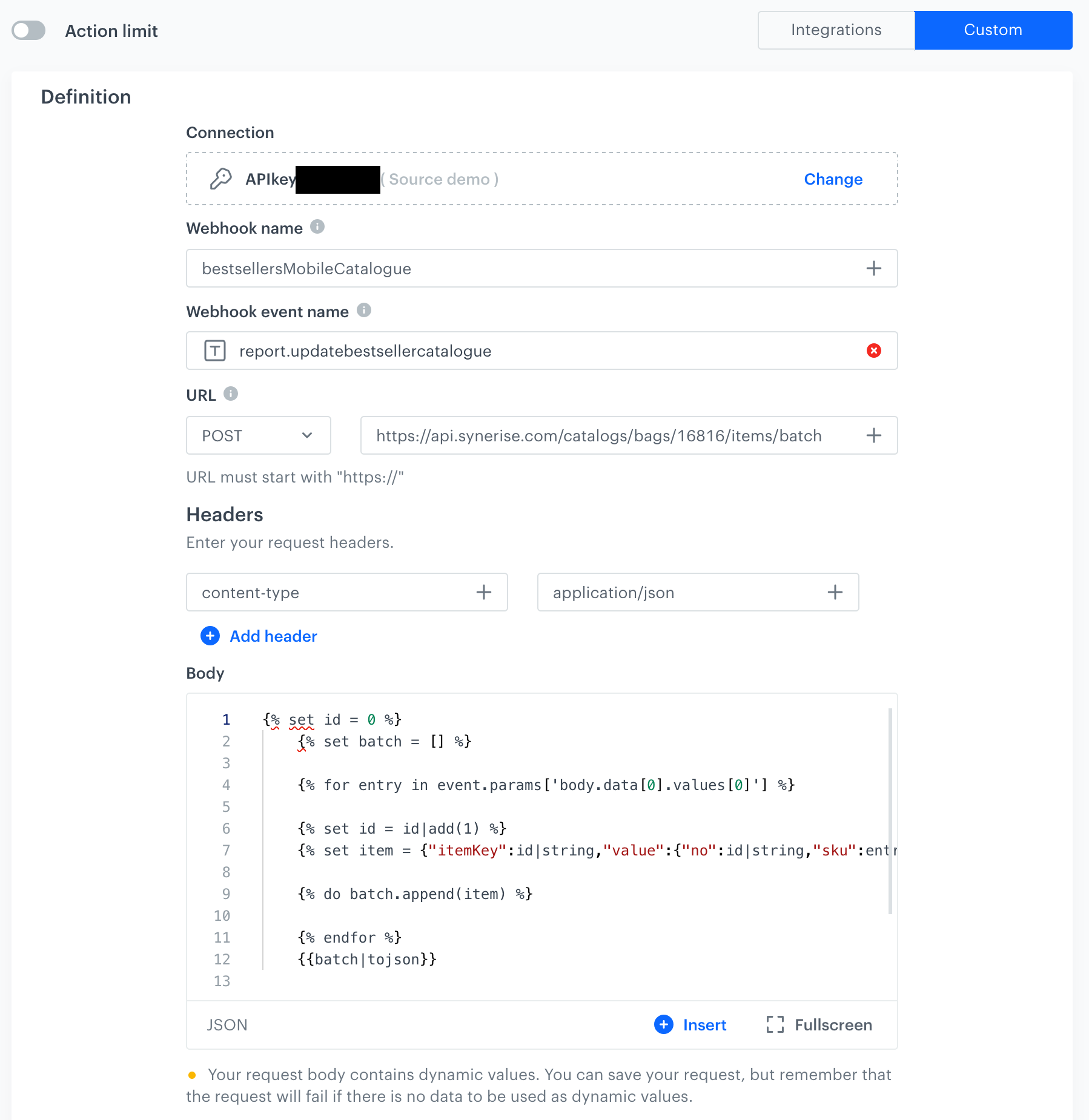1089x1120 pixels.
Task: Select the Custom tab
Action: 993,30
